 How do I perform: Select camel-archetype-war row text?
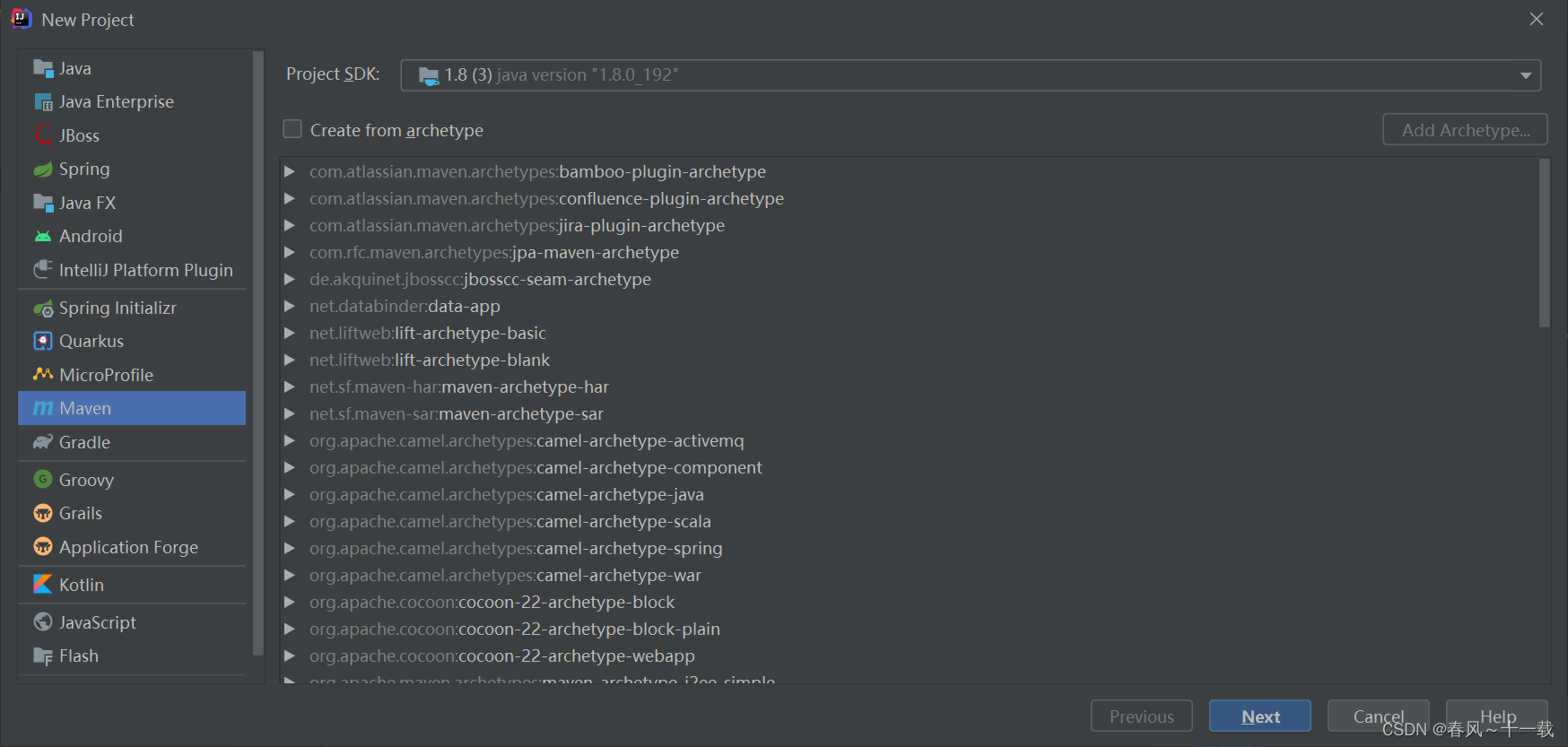point(505,576)
